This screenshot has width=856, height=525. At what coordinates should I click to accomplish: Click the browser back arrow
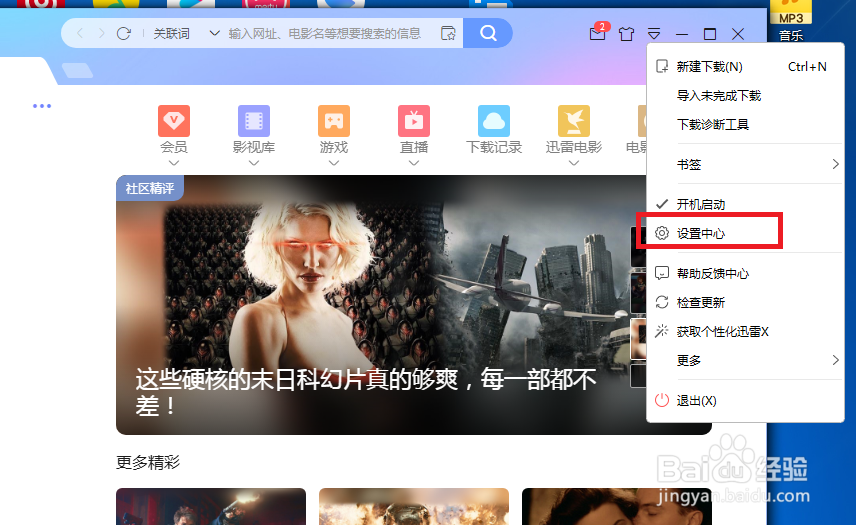(80, 34)
